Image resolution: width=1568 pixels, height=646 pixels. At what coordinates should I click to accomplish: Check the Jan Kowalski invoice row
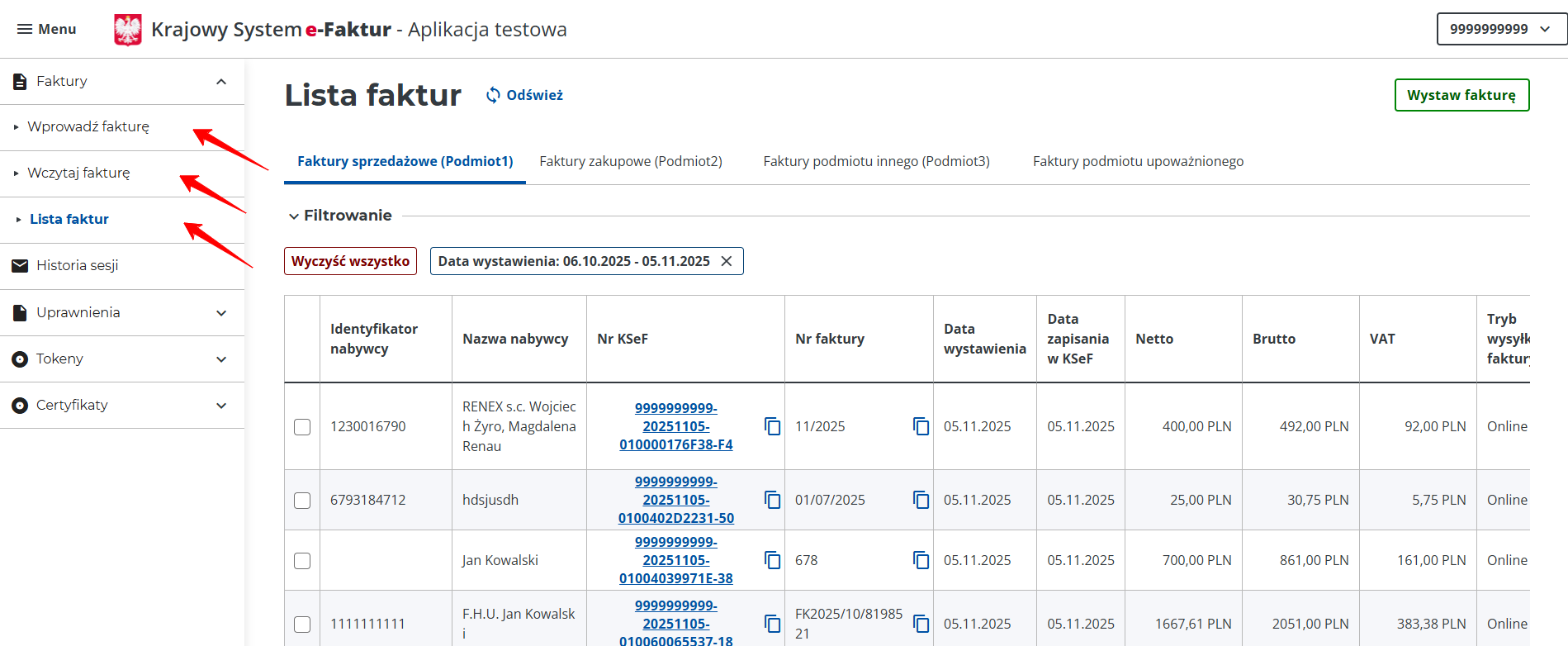coord(302,560)
